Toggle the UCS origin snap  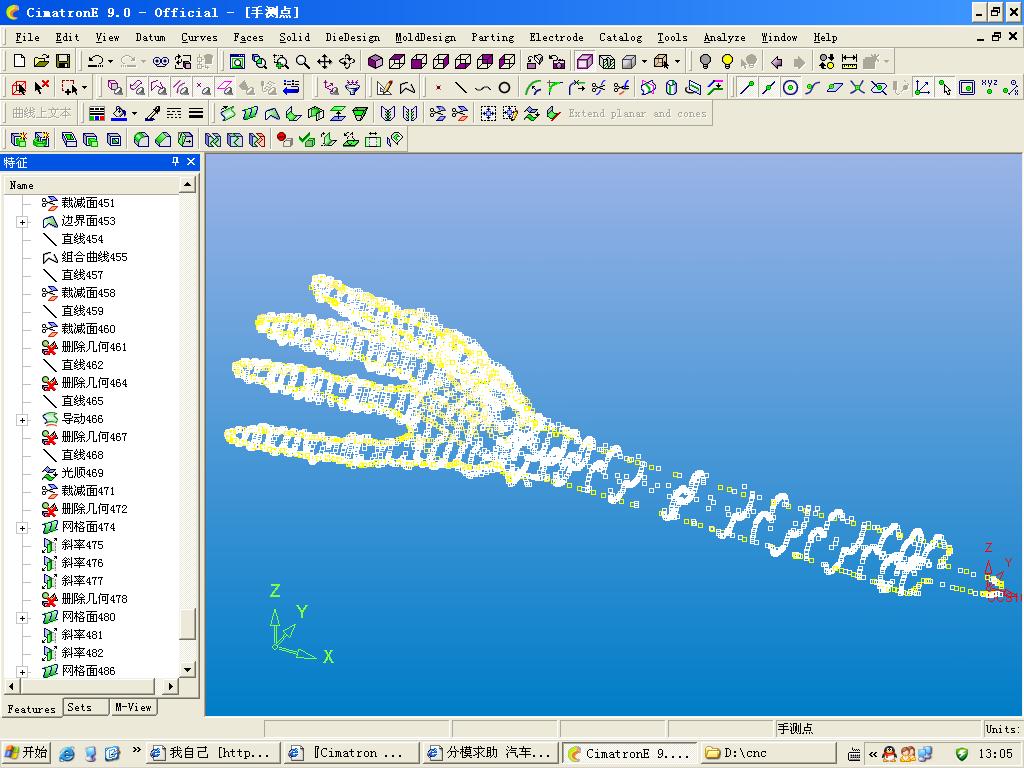[x=922, y=88]
